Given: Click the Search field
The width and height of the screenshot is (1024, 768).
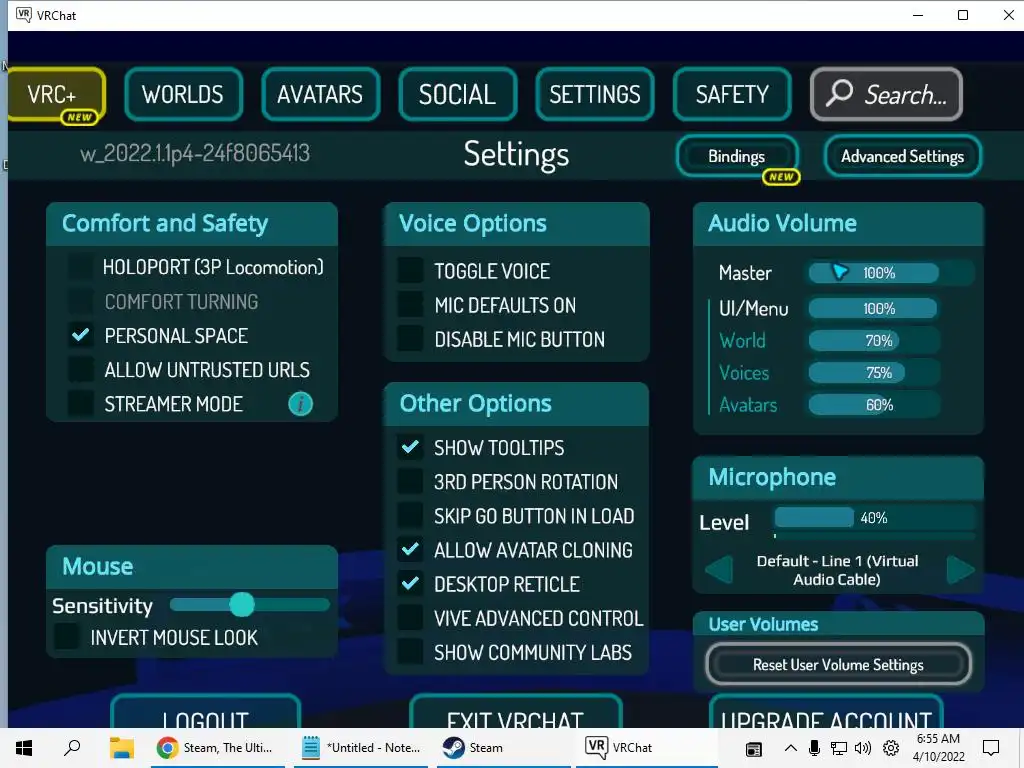Looking at the screenshot, I should [x=886, y=95].
